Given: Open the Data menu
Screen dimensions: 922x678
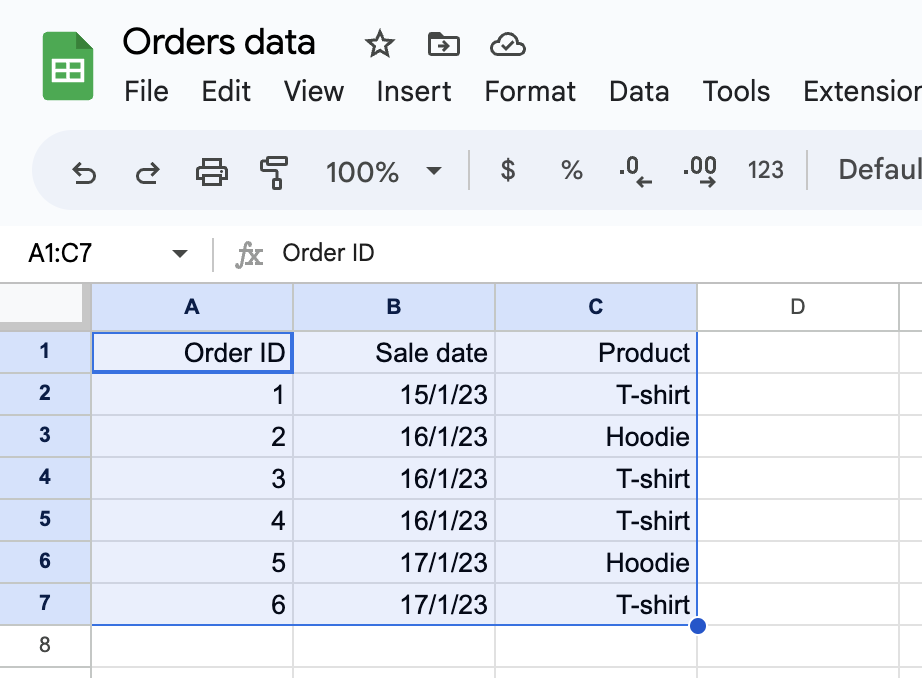Looking at the screenshot, I should click(639, 91).
